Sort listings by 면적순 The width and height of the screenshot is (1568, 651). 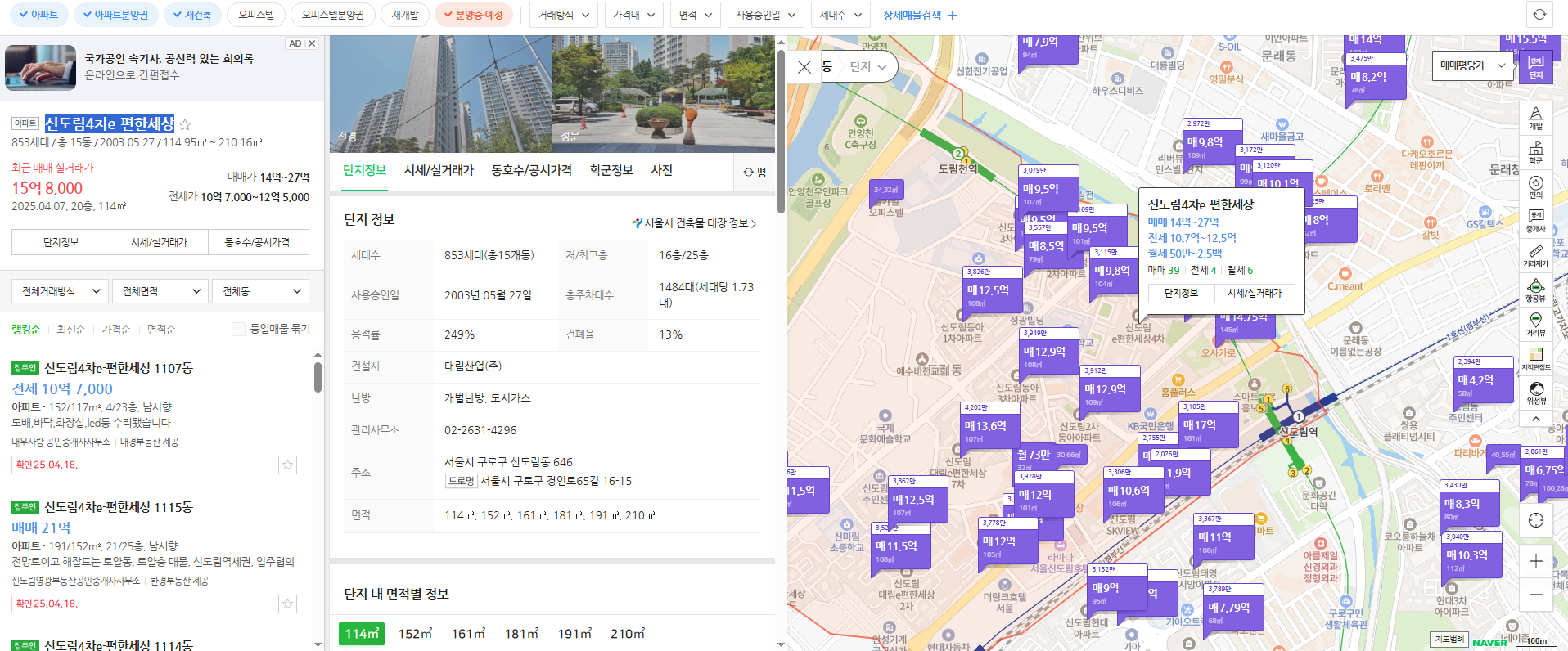[x=161, y=330]
